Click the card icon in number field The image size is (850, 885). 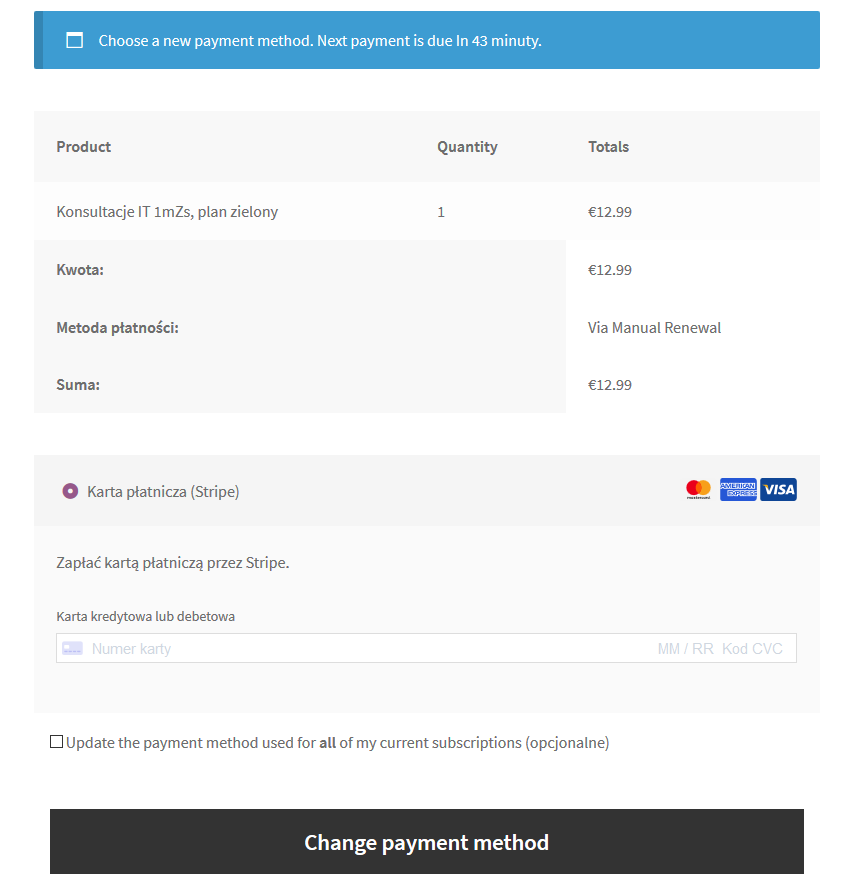tap(72, 649)
